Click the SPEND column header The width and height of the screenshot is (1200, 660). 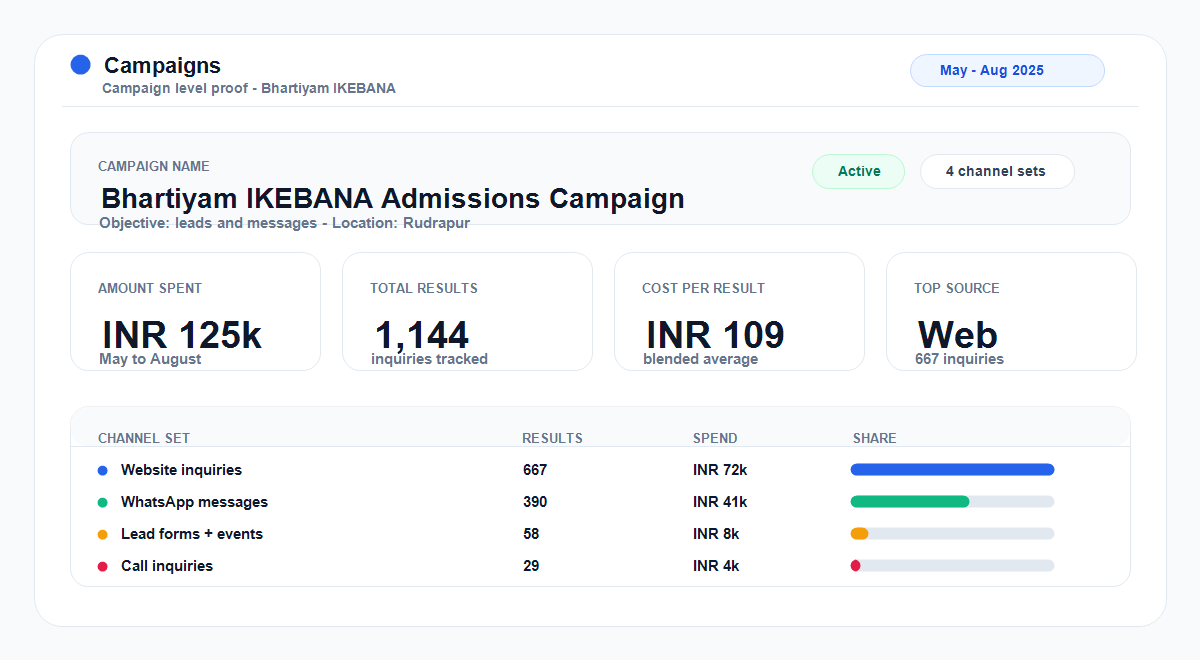point(715,438)
